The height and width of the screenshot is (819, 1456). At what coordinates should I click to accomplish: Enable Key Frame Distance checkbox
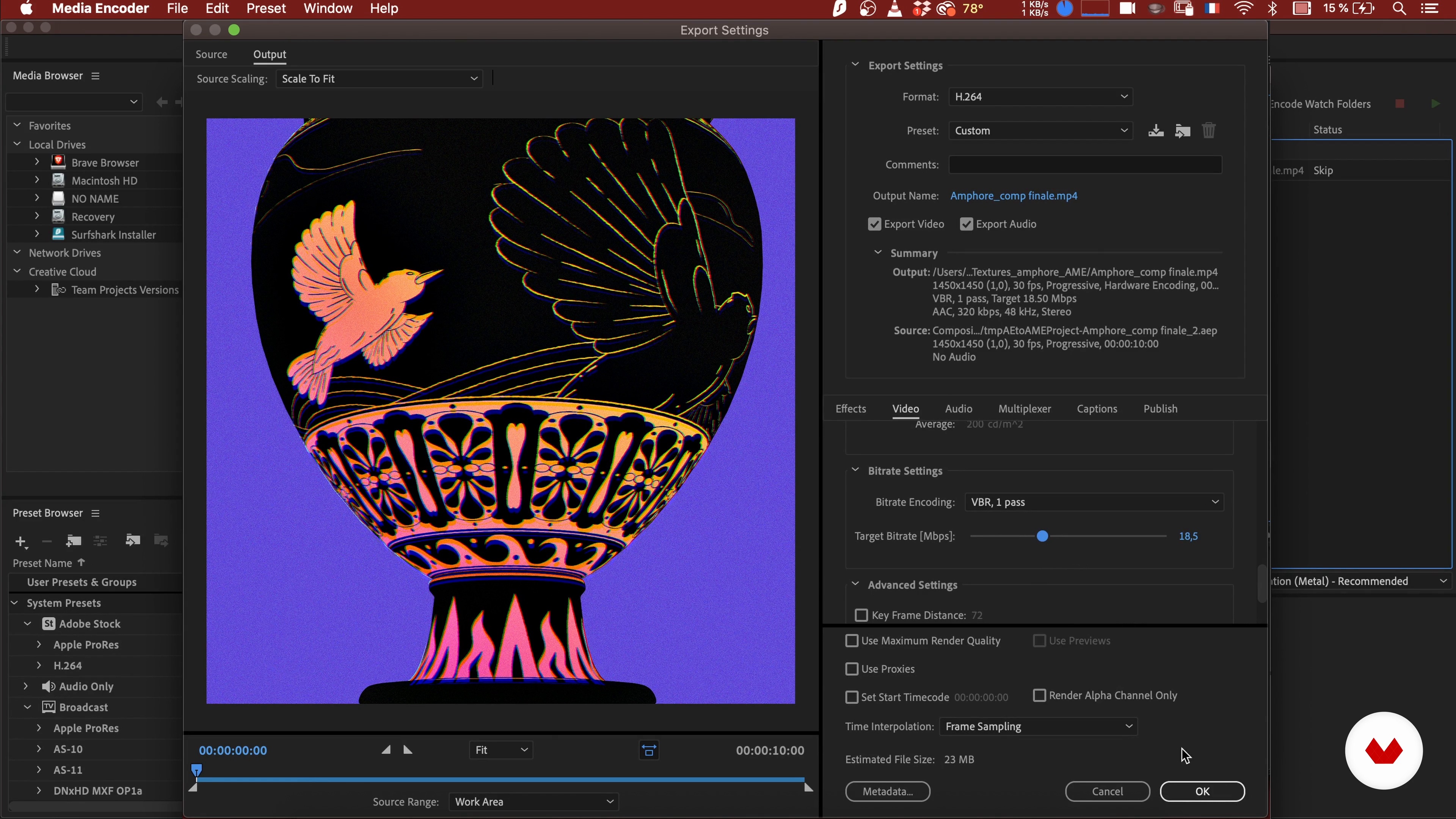861,615
